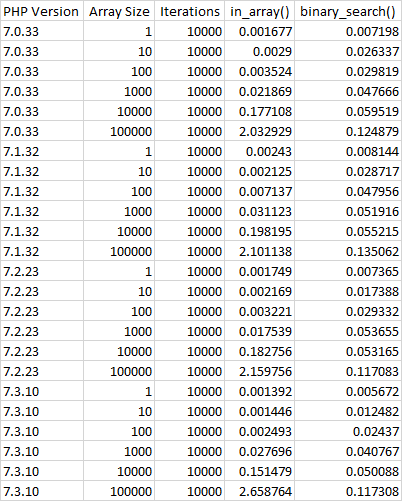Select the 2.032929 cell
402x501 pixels.
(260, 131)
